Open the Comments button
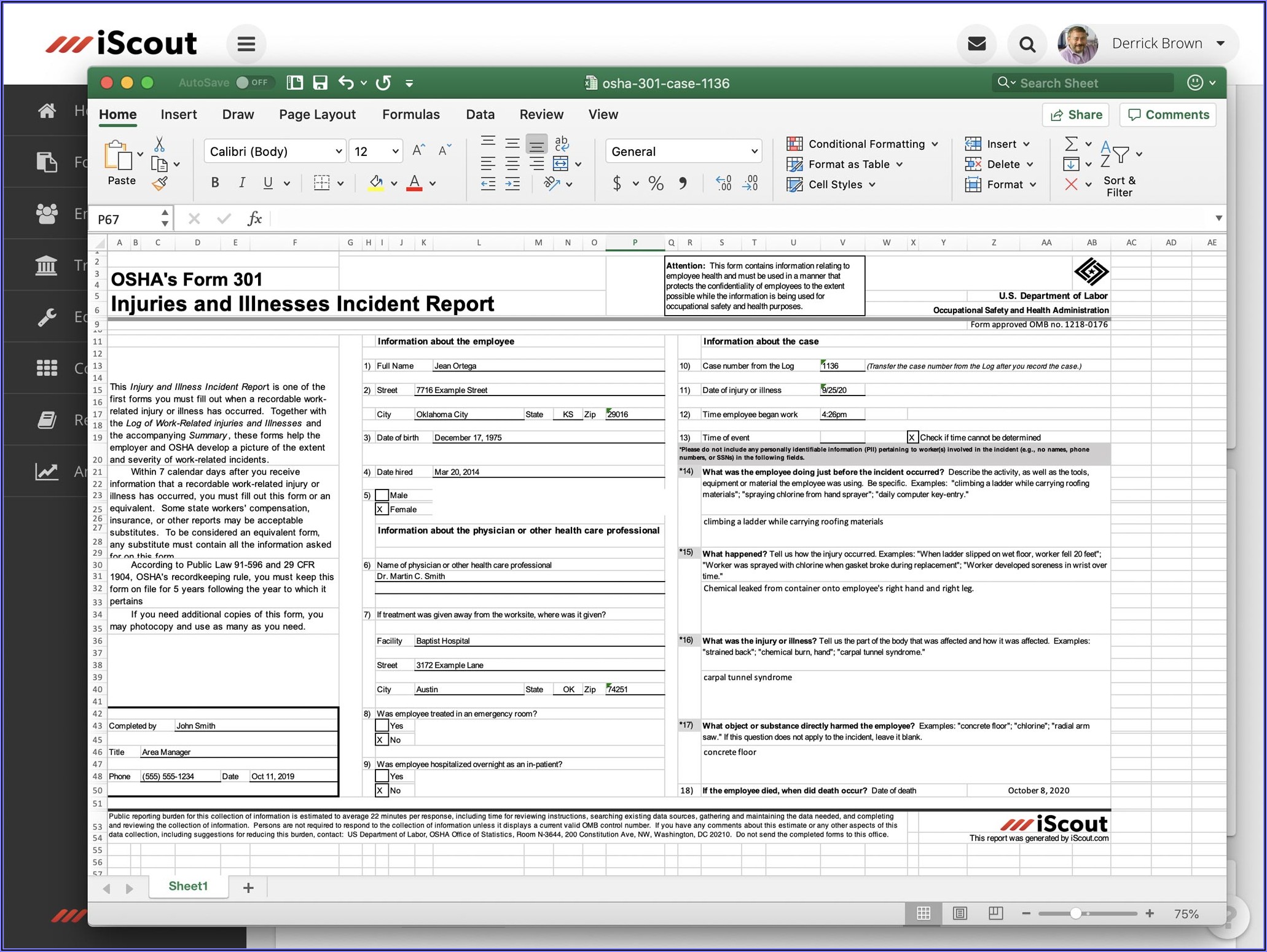 pos(1168,115)
